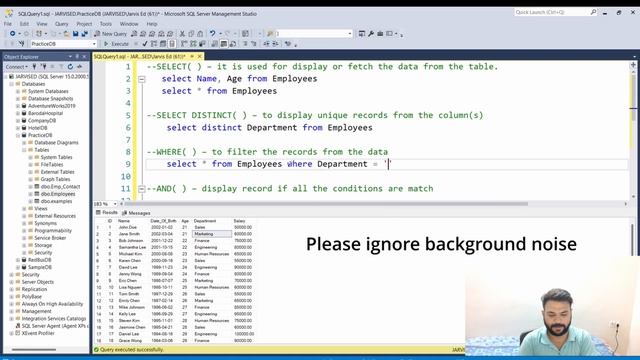Open the editor zoom percentage dropdown
This screenshot has height=360, width=640.
115,204
